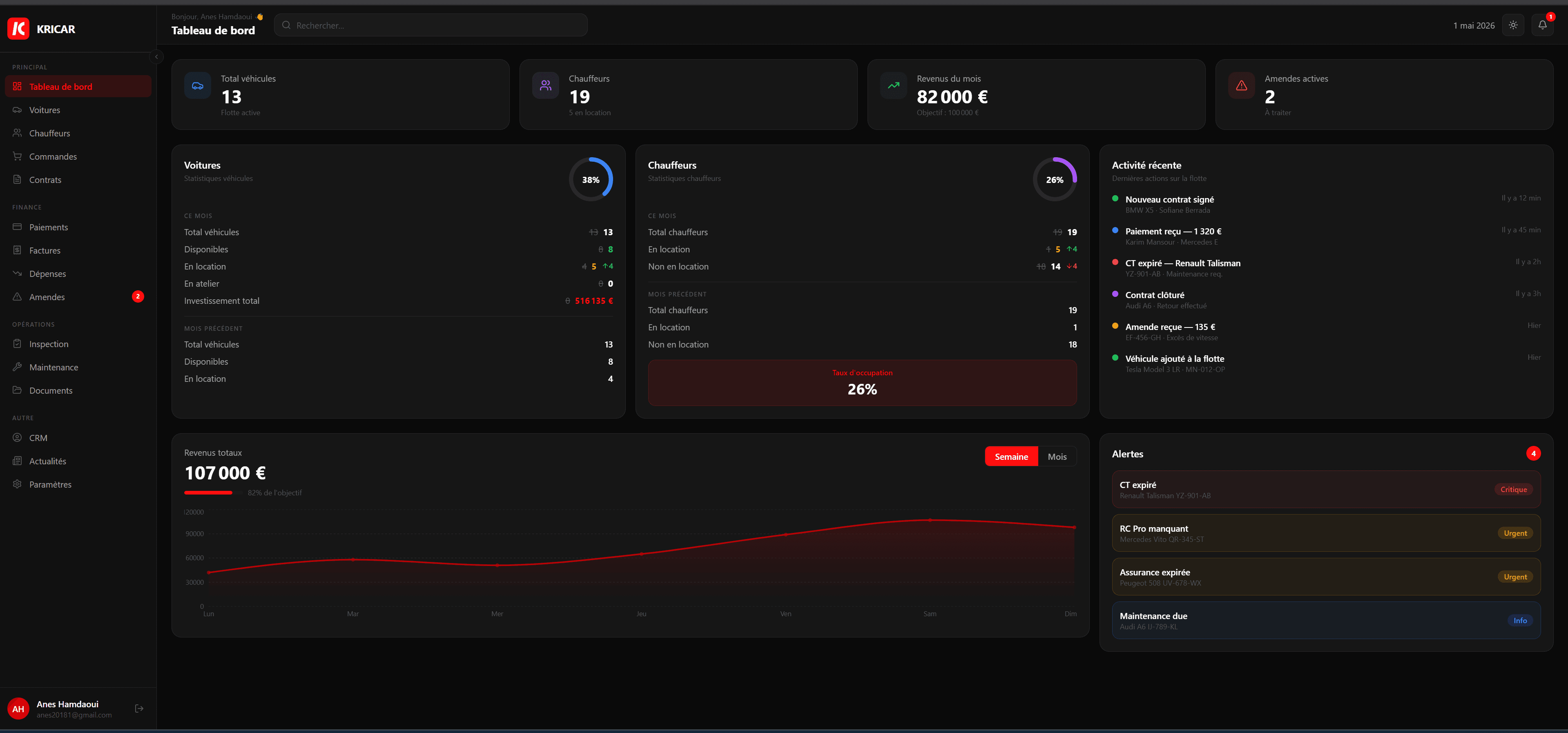Click the 26% Chauffeurs progress ring

tap(1054, 180)
